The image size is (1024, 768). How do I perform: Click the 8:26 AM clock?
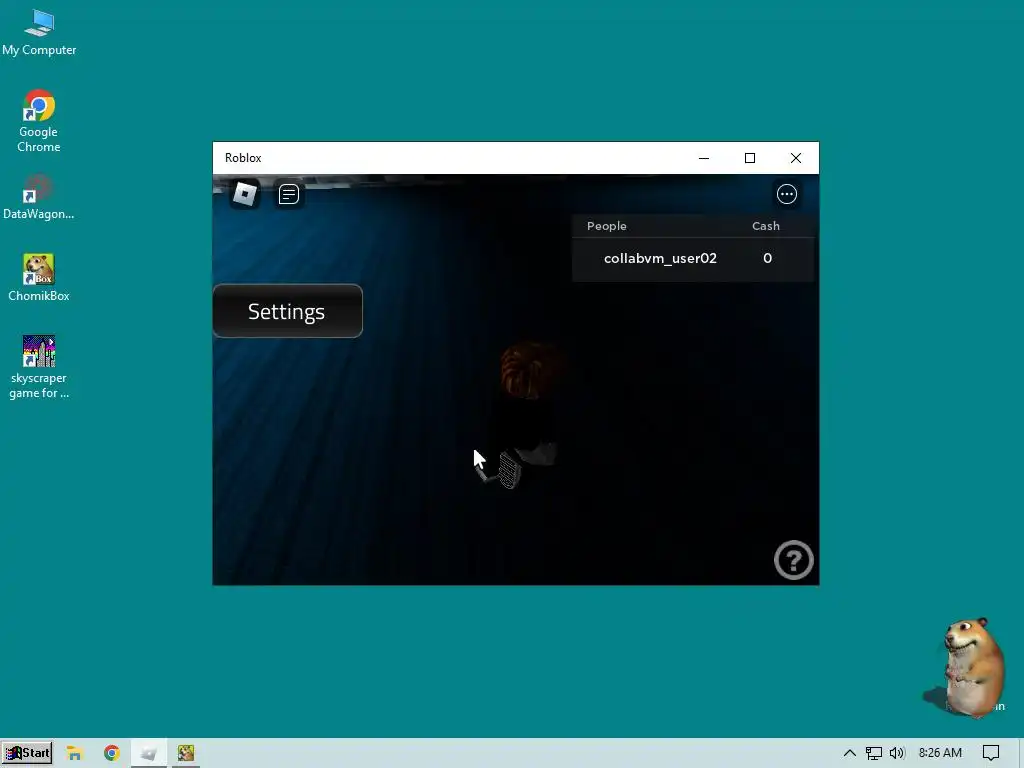pos(940,753)
